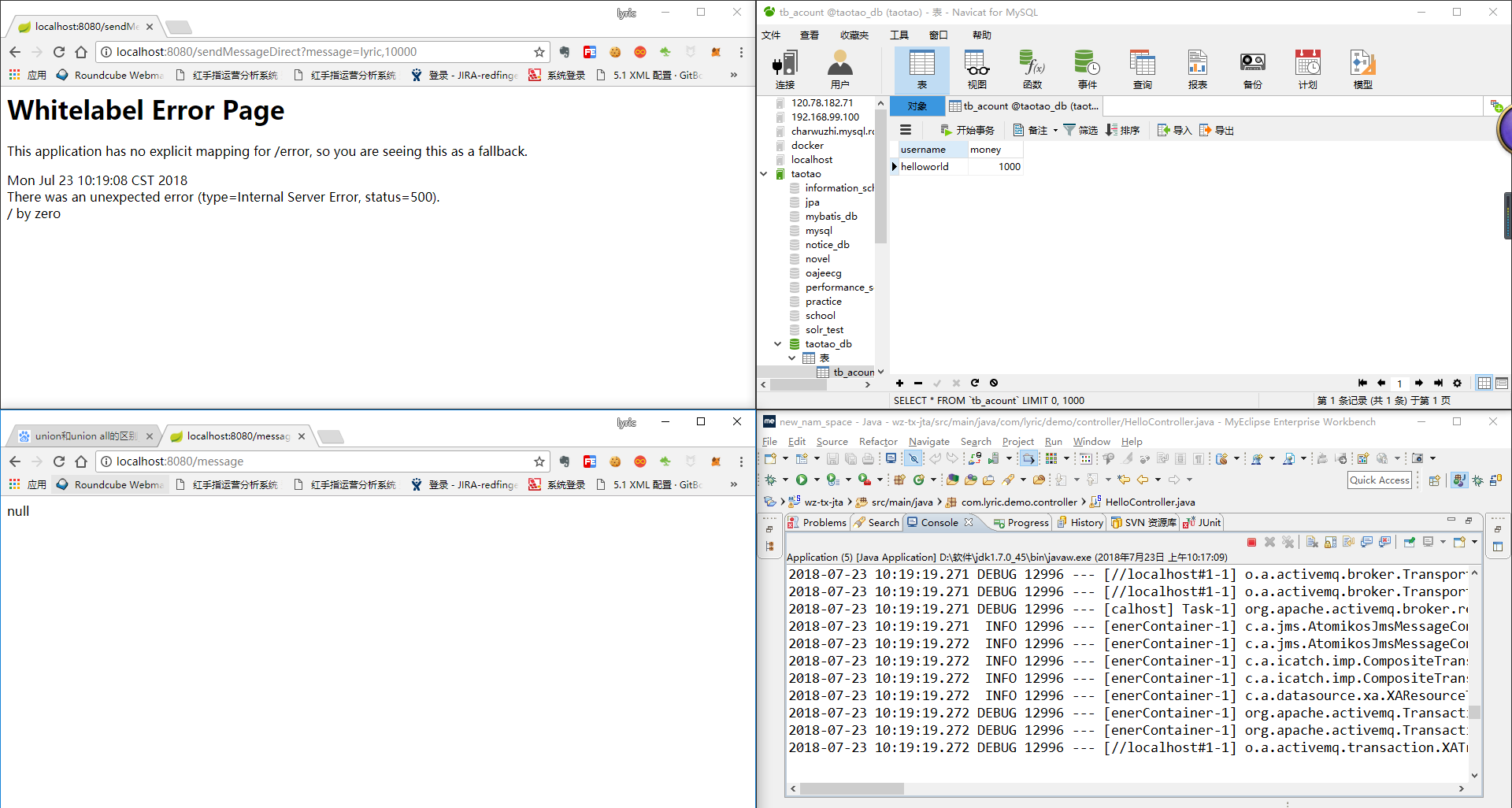Viewport: 1512px width, 808px height.
Task: Open Chrome menu in the sendMessageDirect window
Action: (741, 52)
